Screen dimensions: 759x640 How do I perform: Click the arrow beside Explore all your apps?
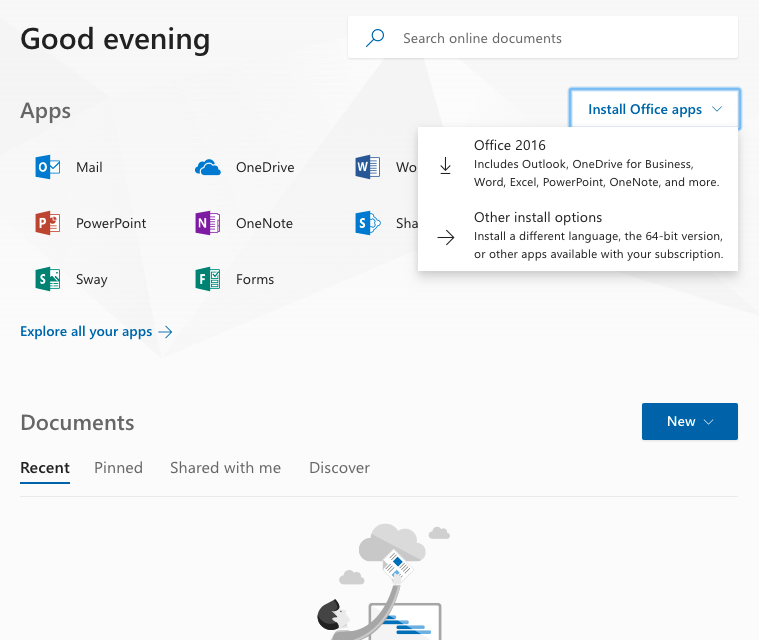(x=166, y=332)
